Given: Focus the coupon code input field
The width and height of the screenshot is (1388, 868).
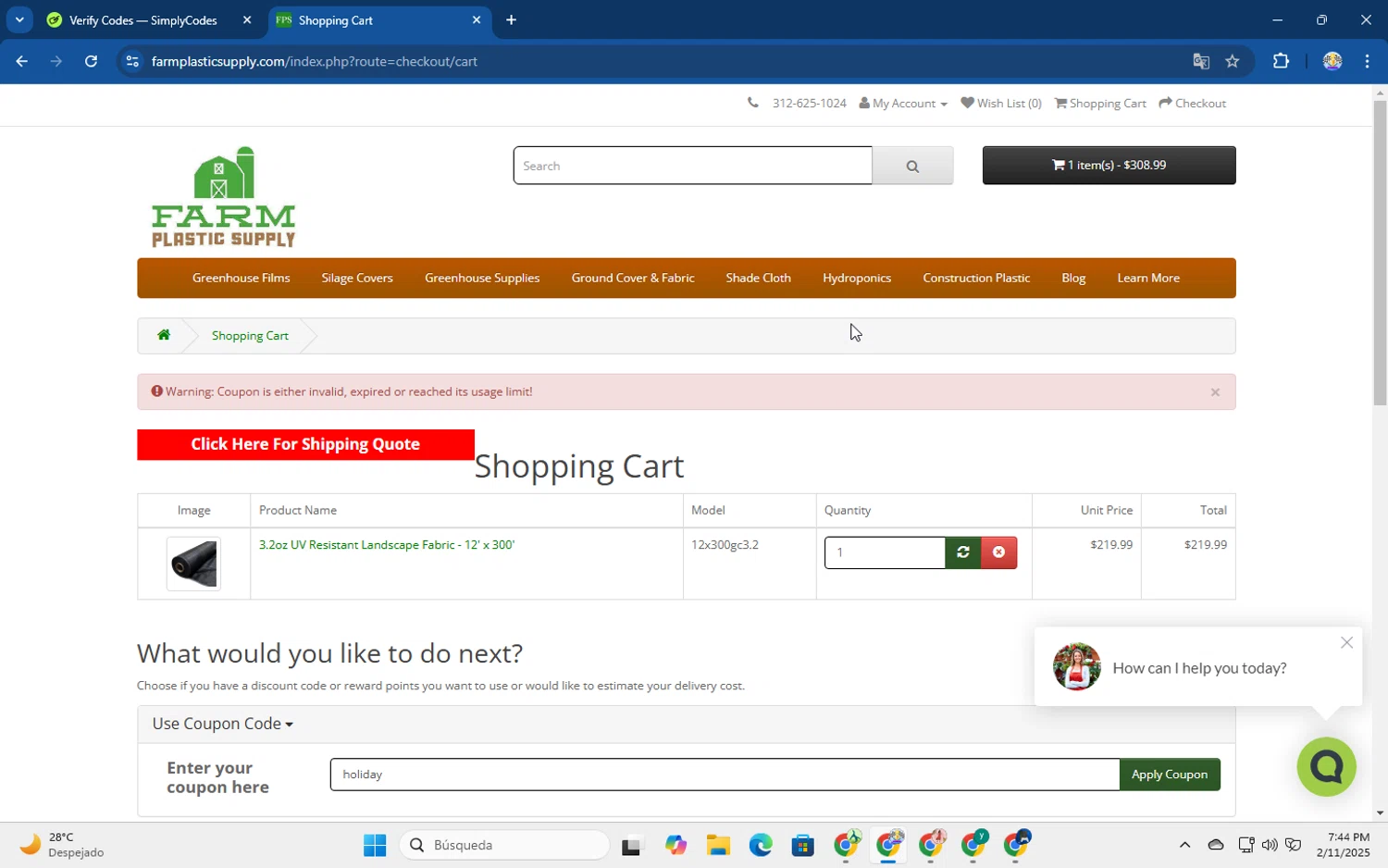Looking at the screenshot, I should click(x=725, y=775).
